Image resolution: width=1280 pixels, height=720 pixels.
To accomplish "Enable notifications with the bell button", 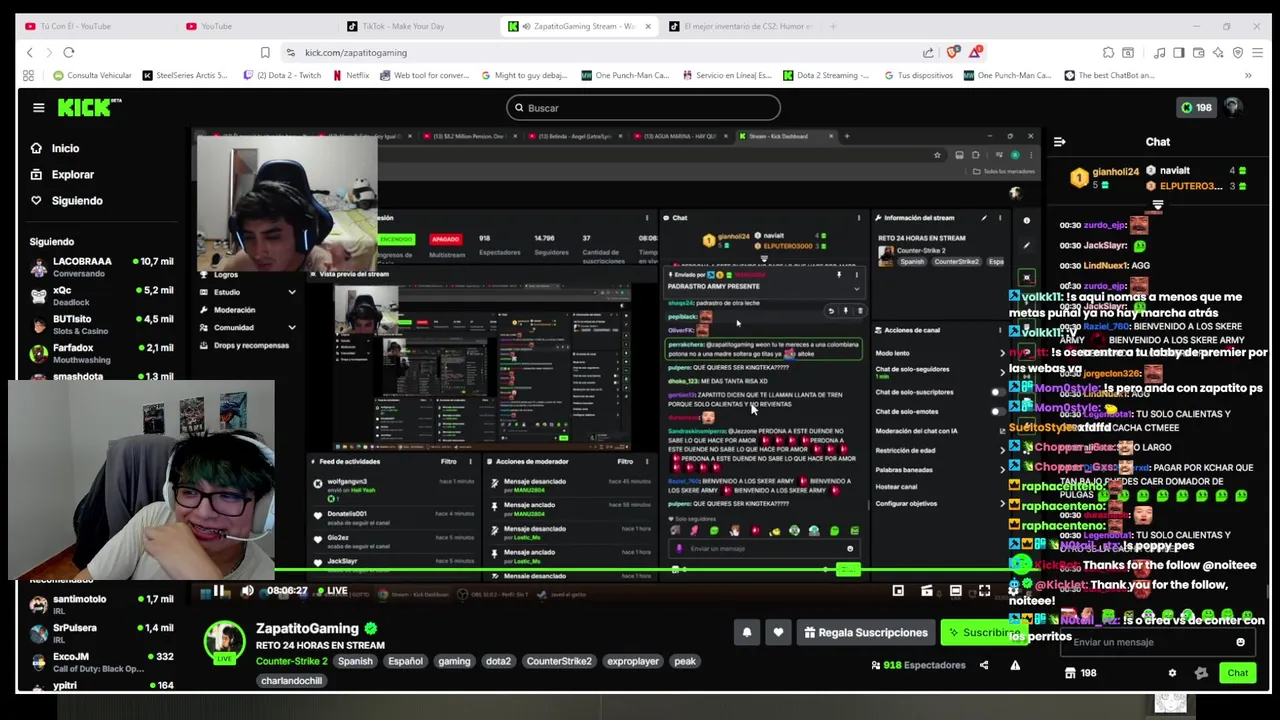I will 746,632.
